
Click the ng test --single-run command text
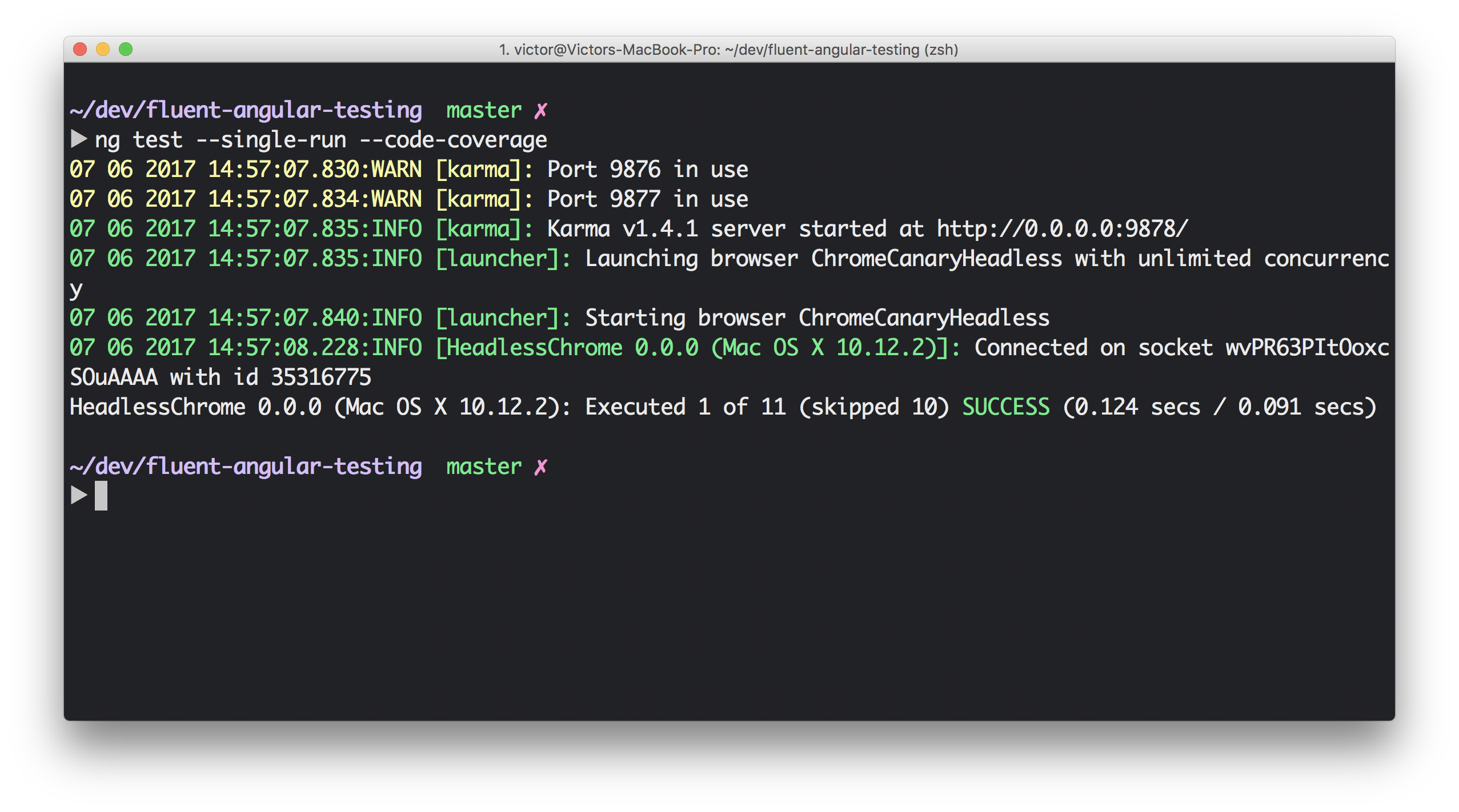(x=320, y=140)
